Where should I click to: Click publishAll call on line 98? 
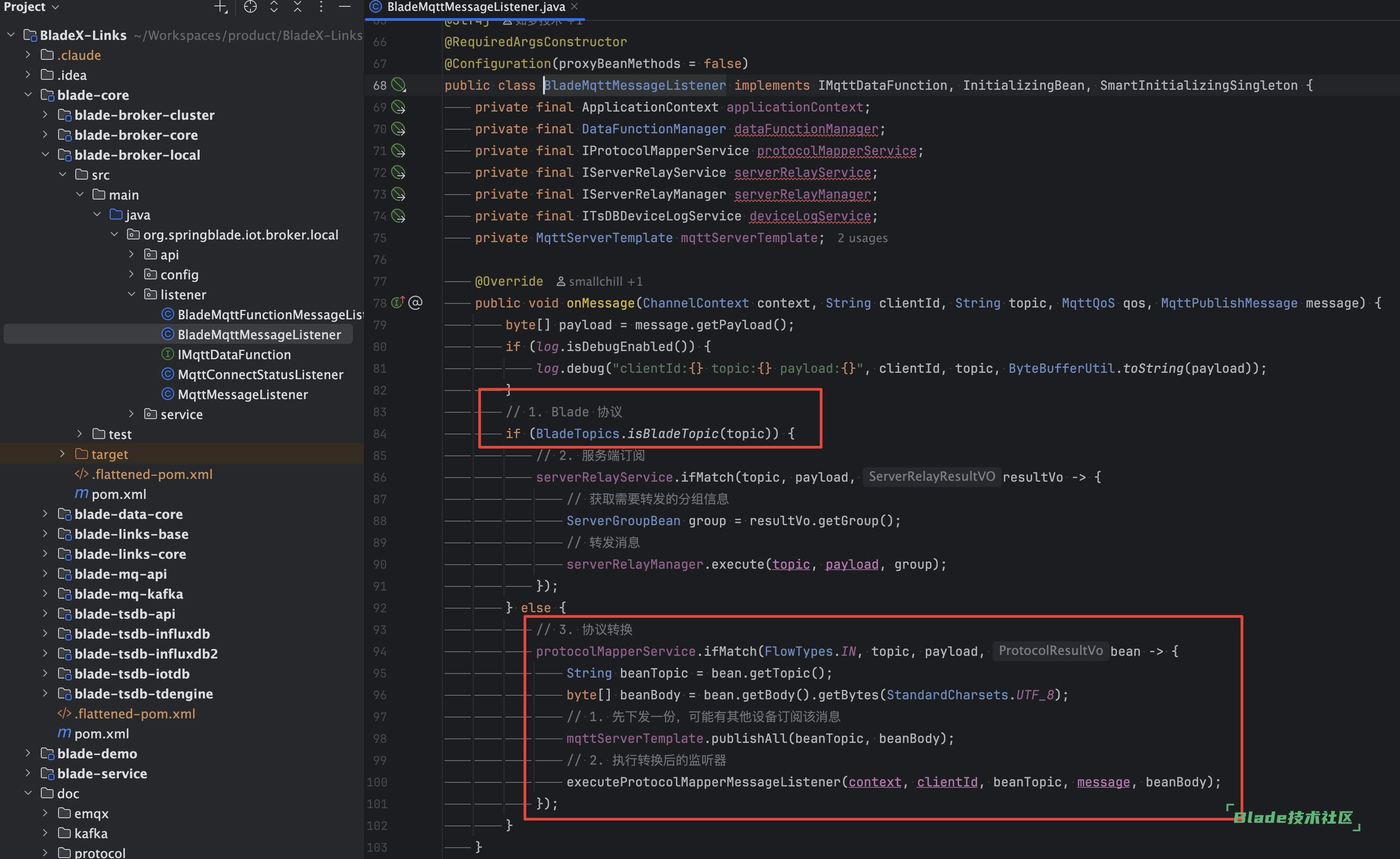tap(749, 738)
